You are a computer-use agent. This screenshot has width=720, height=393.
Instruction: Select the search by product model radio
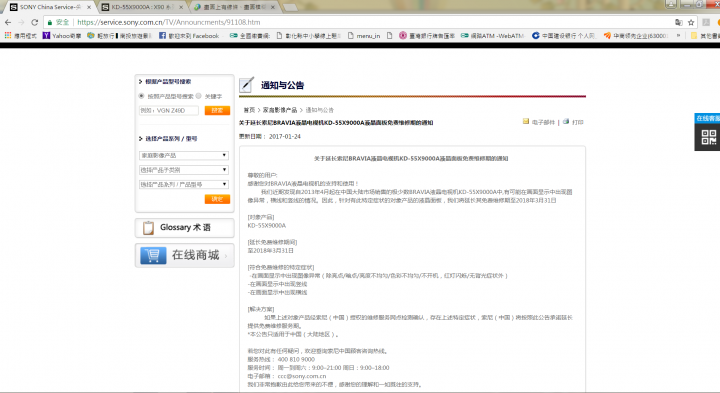pos(141,96)
